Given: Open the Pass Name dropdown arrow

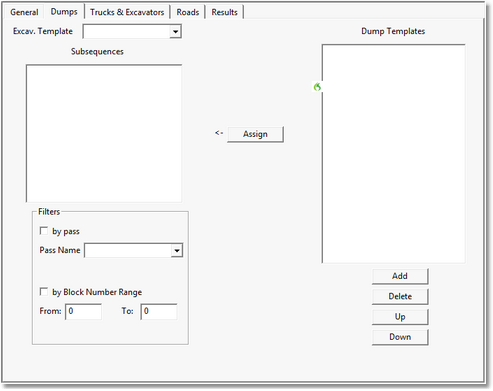Looking at the screenshot, I should click(177, 250).
